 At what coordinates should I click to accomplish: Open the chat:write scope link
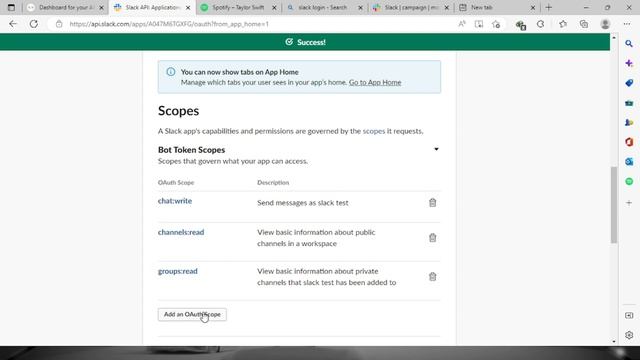[175, 201]
